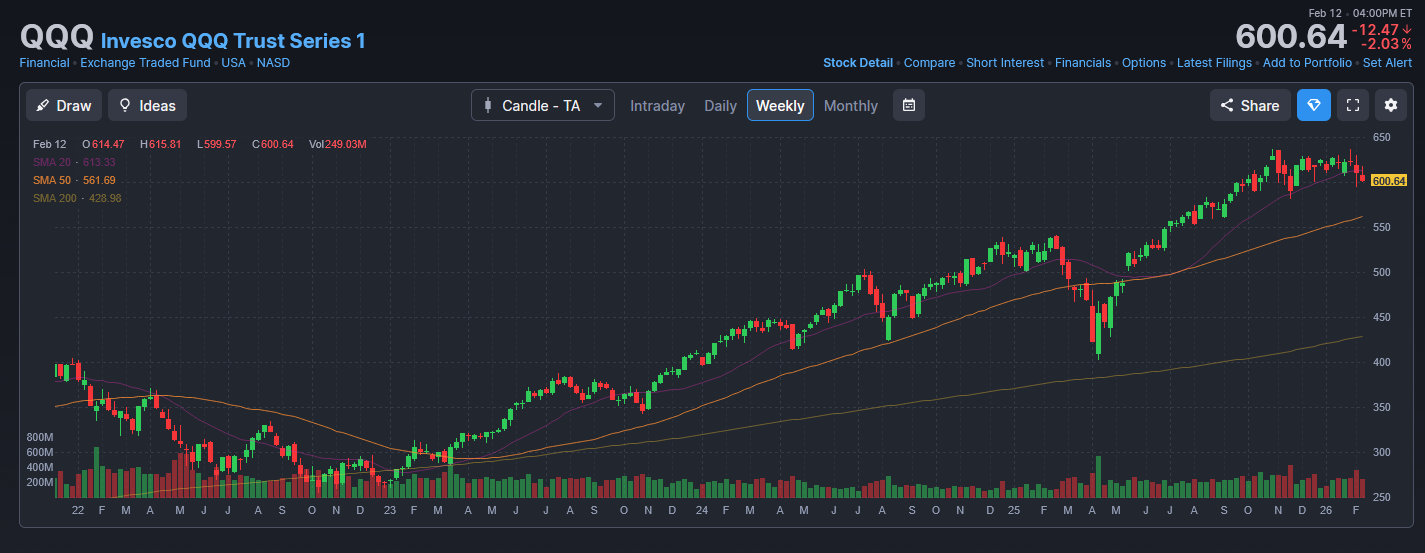
Task: Click the Invesco QQQ Trust Series 1 name
Action: pos(233,41)
